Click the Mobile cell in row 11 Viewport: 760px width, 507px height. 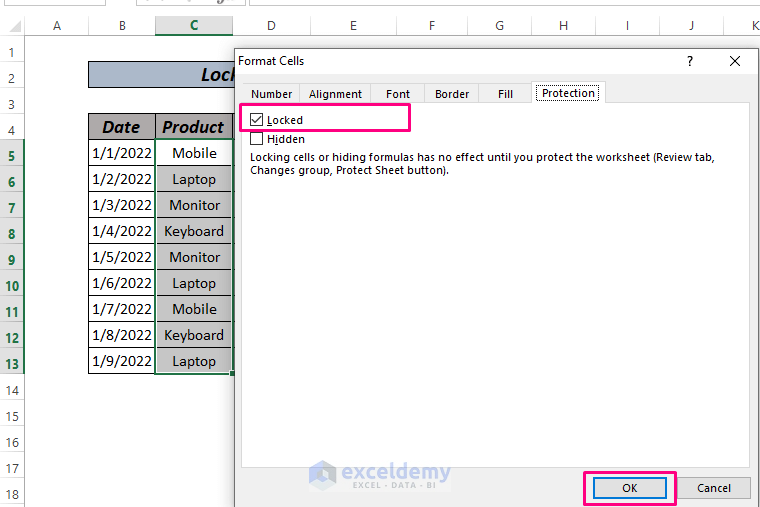tap(194, 309)
